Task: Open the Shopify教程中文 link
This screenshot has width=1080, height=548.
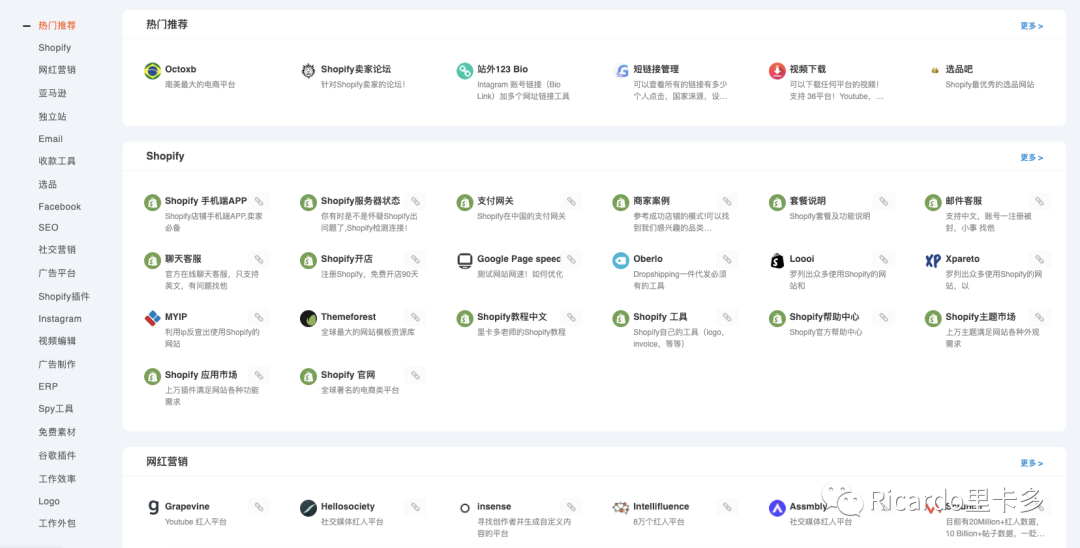Action: coord(512,317)
